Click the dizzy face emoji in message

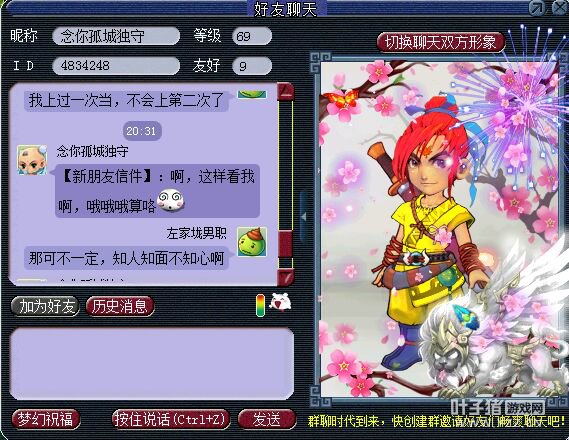point(171,200)
